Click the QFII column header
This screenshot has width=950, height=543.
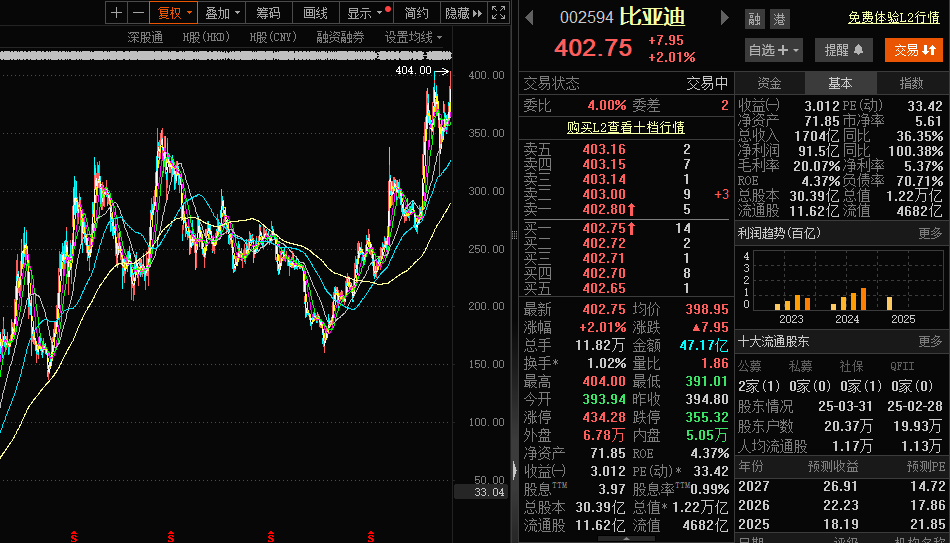point(903,367)
